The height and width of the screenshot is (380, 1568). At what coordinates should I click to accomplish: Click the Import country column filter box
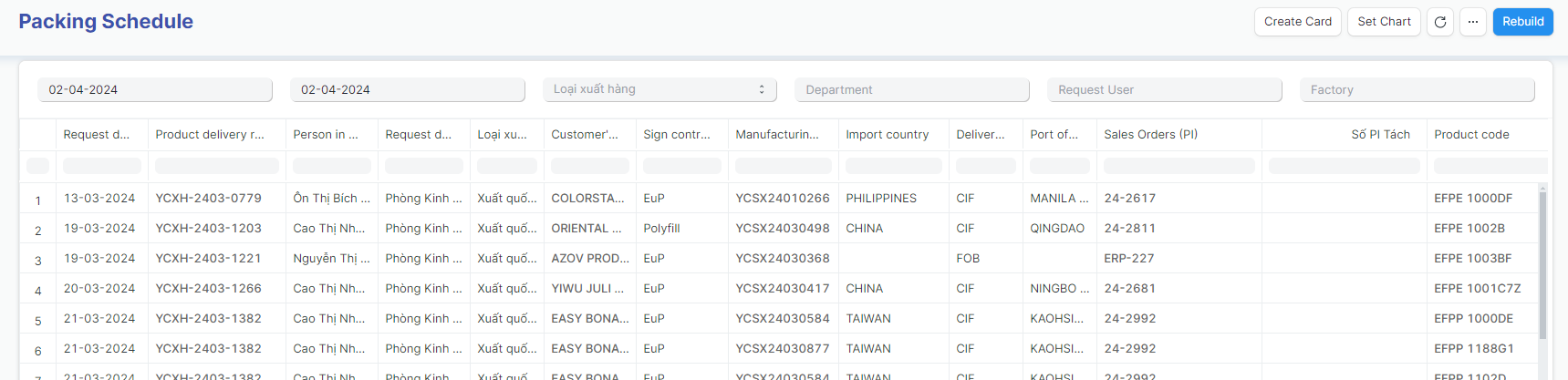893,166
